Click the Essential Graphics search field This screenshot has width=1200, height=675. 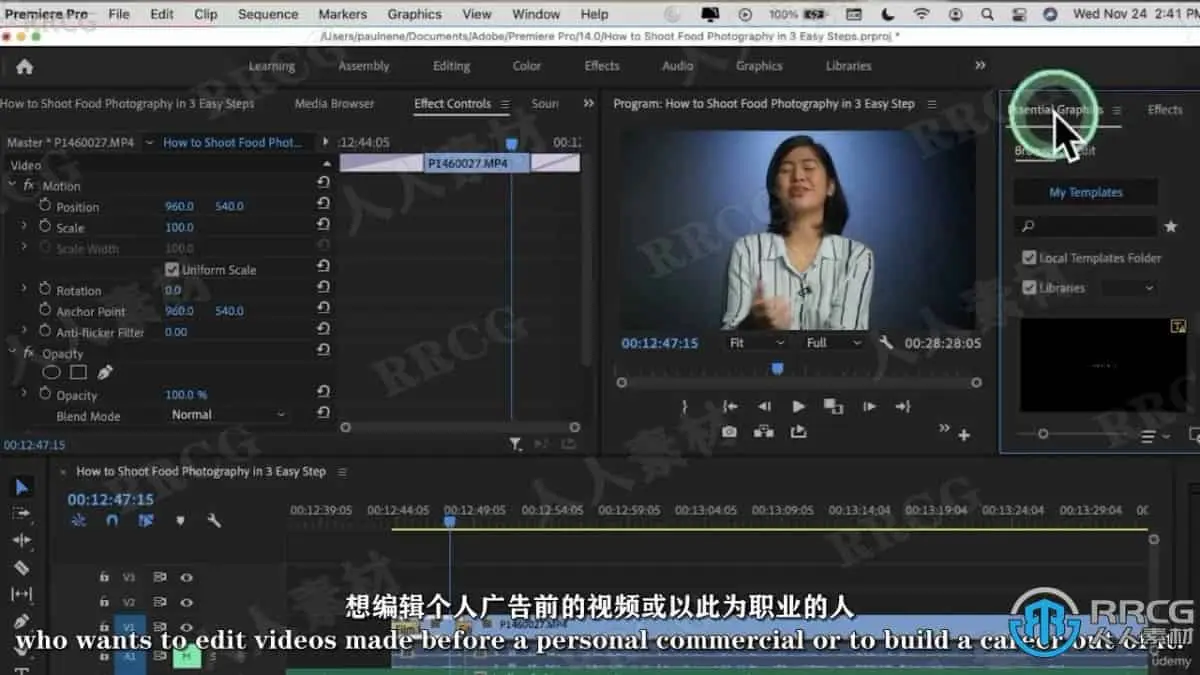[x=1085, y=227]
